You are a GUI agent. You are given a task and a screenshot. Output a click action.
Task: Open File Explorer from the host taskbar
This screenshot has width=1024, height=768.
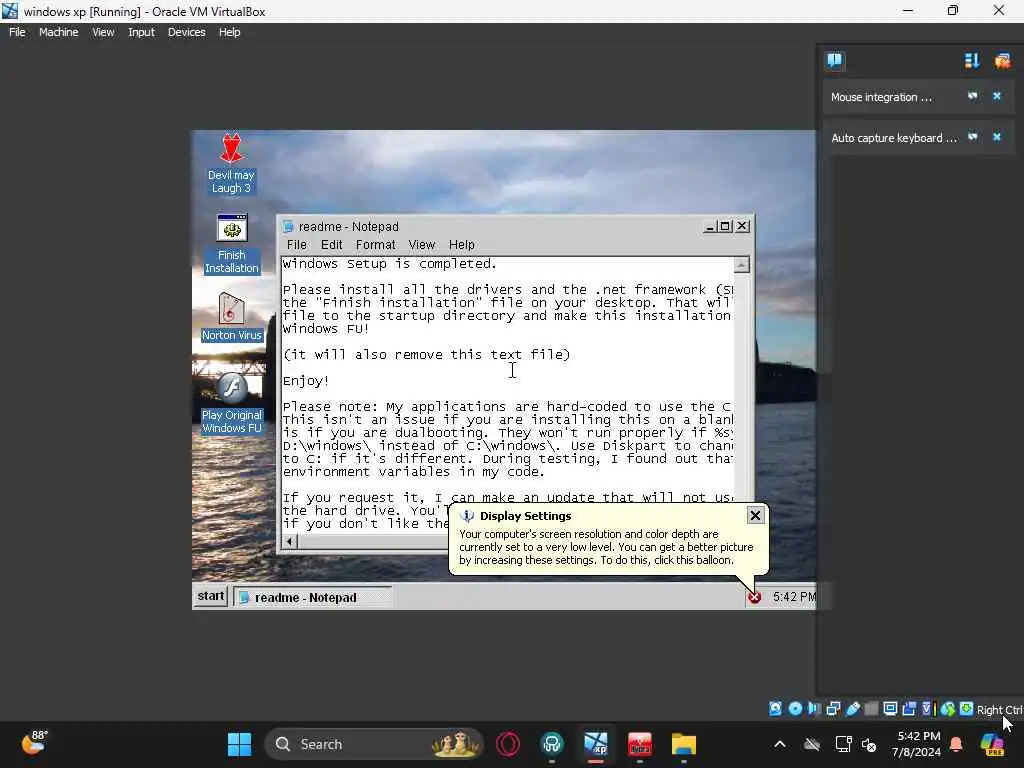[x=684, y=744]
